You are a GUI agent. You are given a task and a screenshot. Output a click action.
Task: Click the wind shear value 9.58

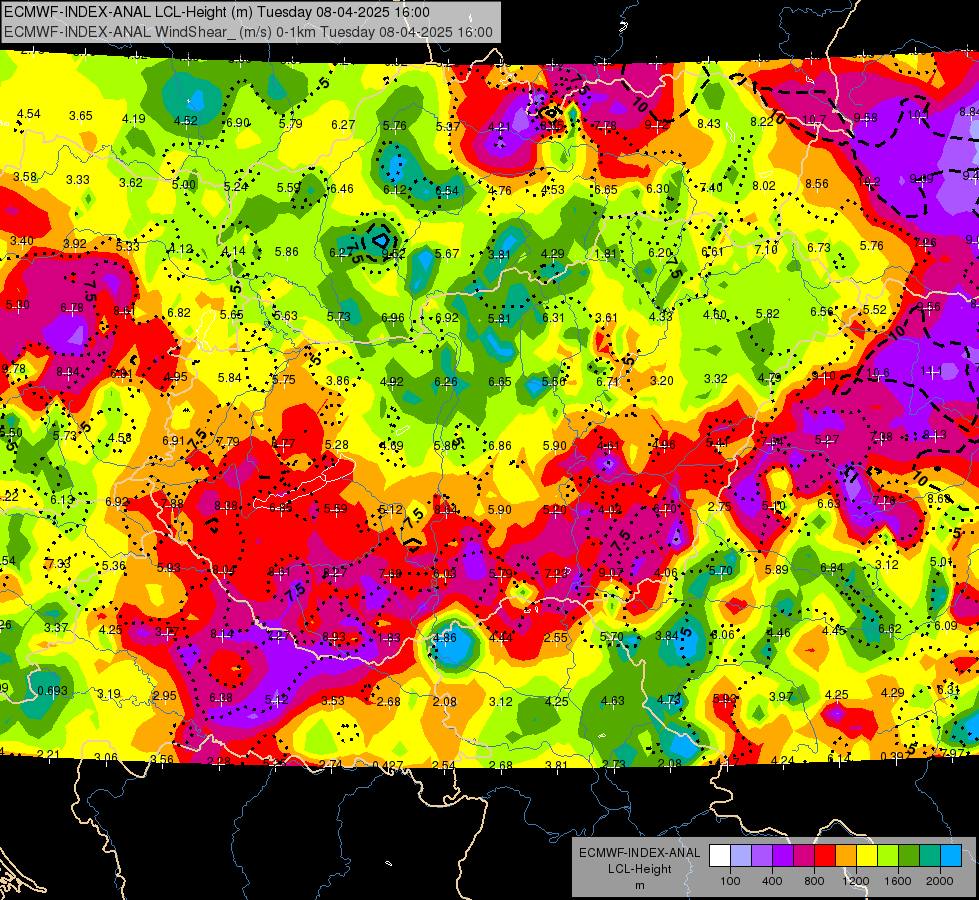(x=865, y=118)
